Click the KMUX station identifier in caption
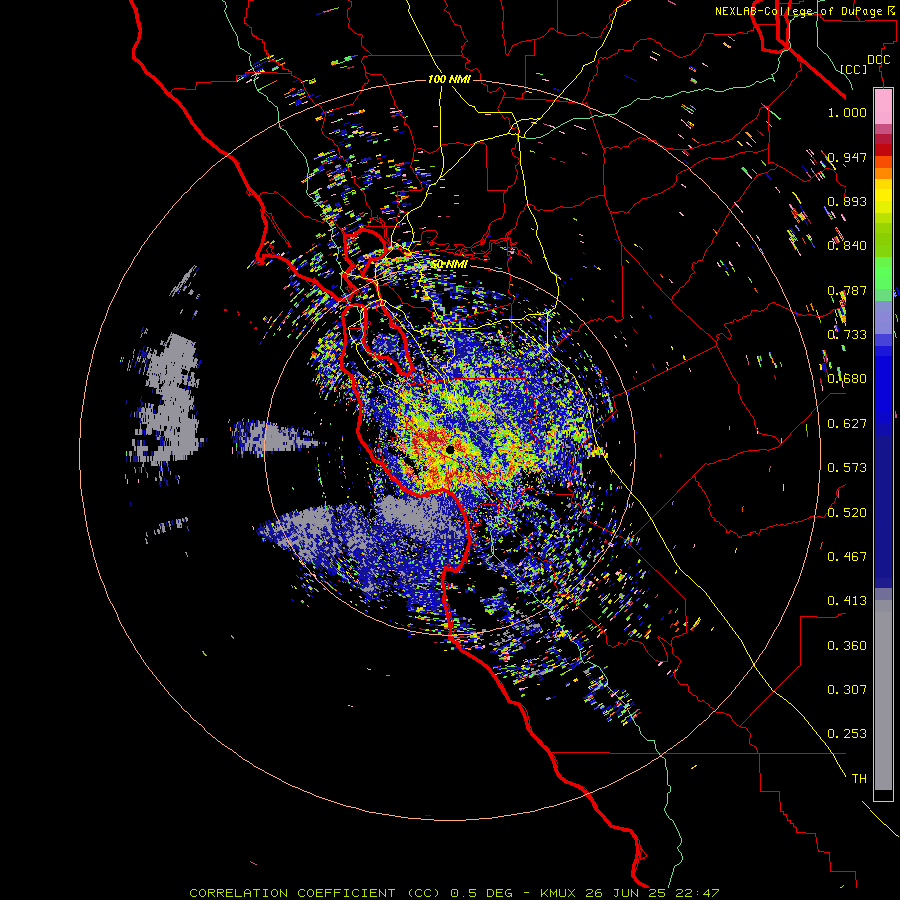The width and height of the screenshot is (900, 900). (x=558, y=893)
